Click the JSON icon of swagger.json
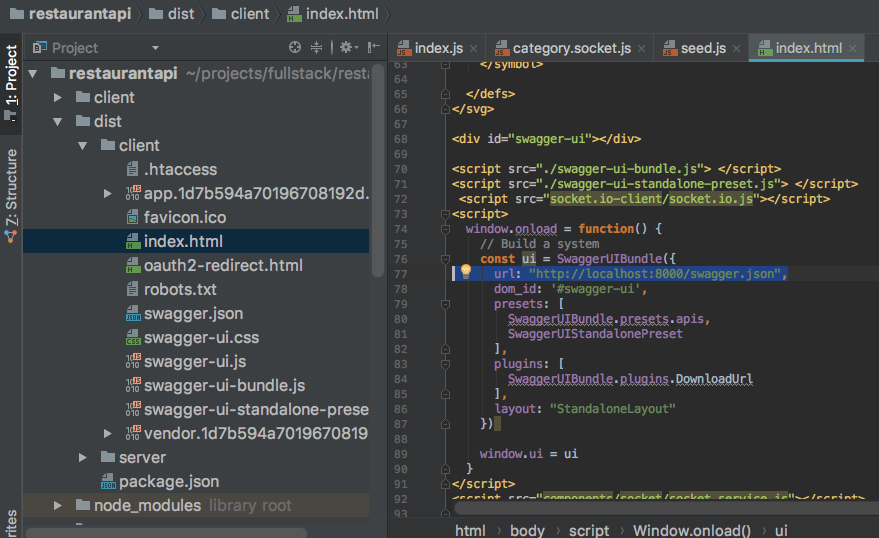The width and height of the screenshot is (879, 538). 133,313
